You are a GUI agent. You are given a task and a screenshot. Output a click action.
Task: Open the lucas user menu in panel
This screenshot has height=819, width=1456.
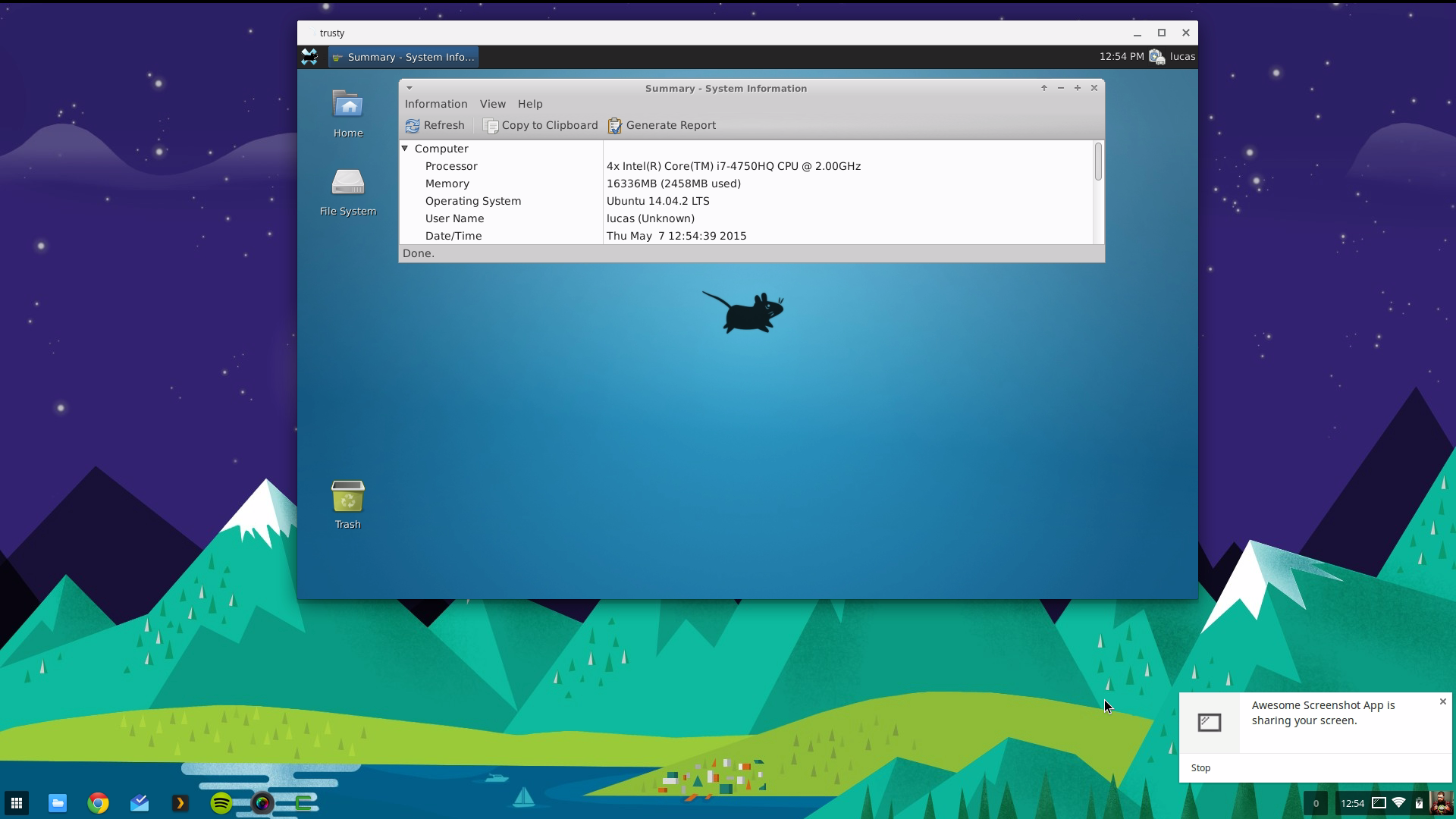1181,57
